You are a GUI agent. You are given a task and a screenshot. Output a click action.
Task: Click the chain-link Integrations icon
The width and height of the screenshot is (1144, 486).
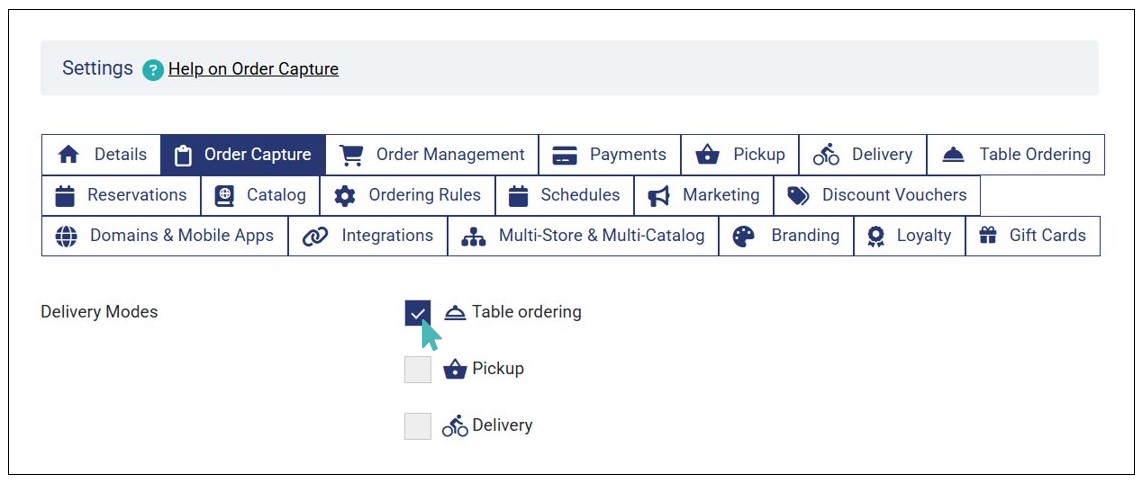click(x=315, y=236)
